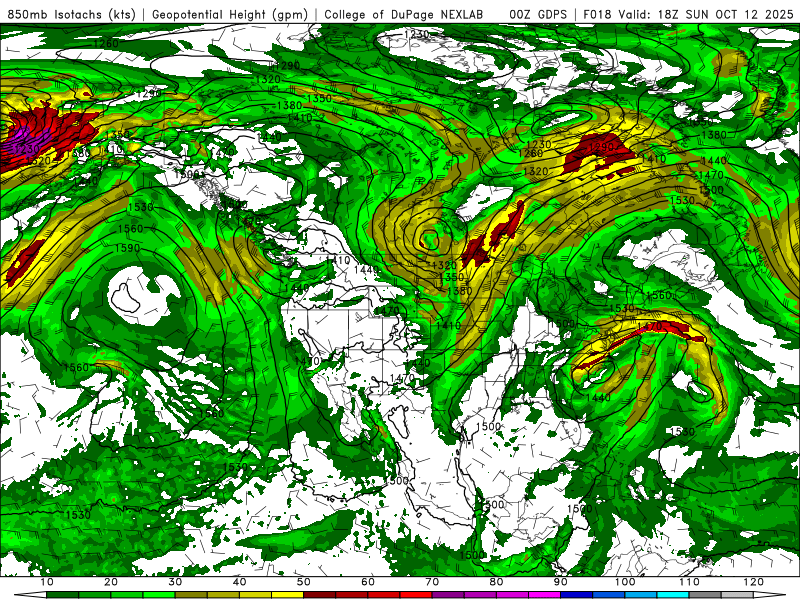The height and width of the screenshot is (600, 800).
Task: Click the '20' tick label on the color bar
Action: click(x=111, y=582)
